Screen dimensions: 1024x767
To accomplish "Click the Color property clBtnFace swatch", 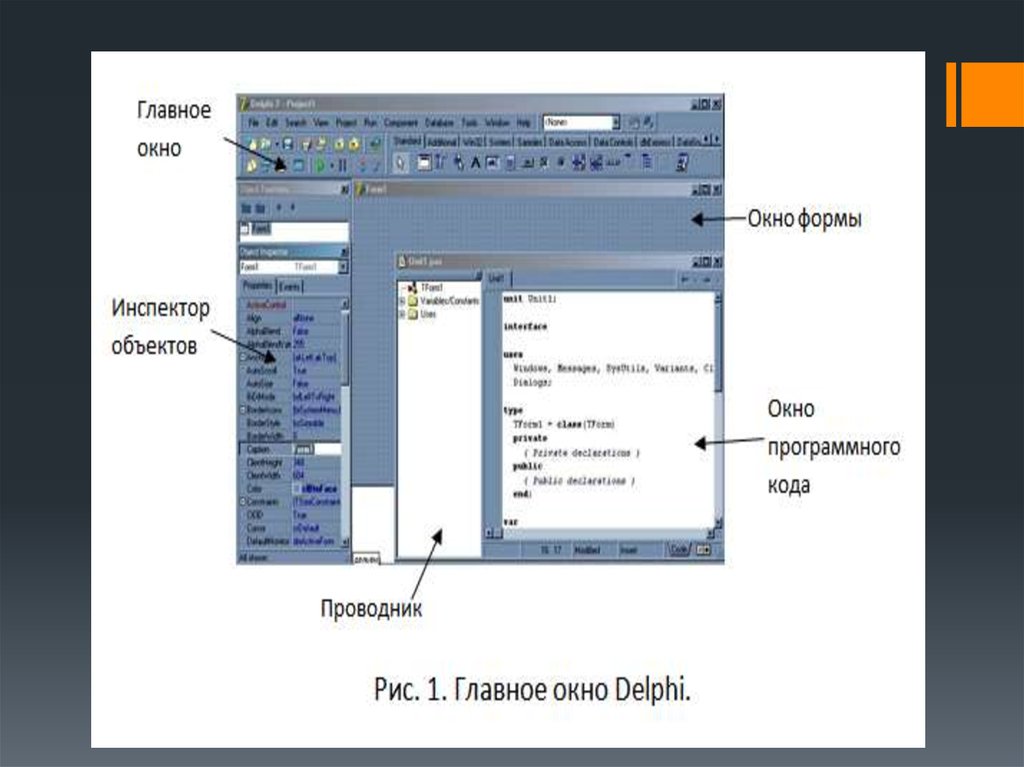I will [x=298, y=489].
